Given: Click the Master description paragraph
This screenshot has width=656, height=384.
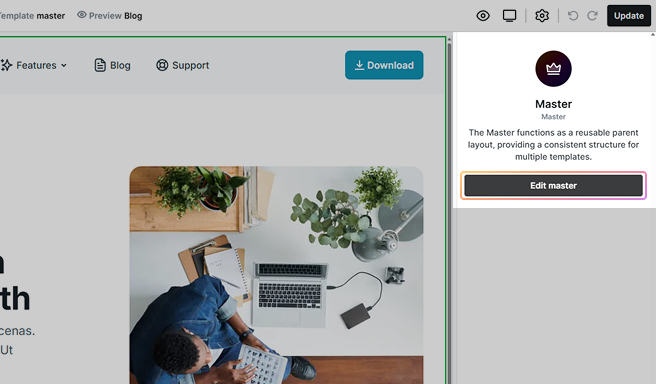Looking at the screenshot, I should coord(553,145).
